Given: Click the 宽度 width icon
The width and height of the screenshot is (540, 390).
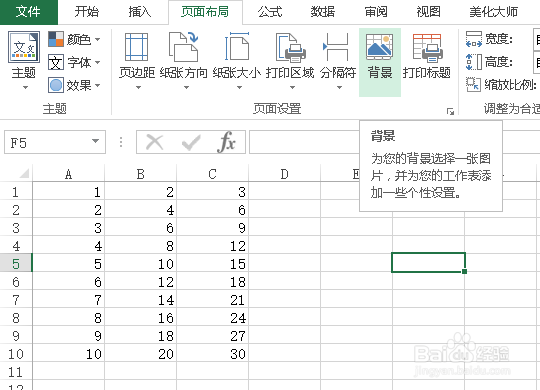Looking at the screenshot, I should pyautogui.click(x=474, y=39).
